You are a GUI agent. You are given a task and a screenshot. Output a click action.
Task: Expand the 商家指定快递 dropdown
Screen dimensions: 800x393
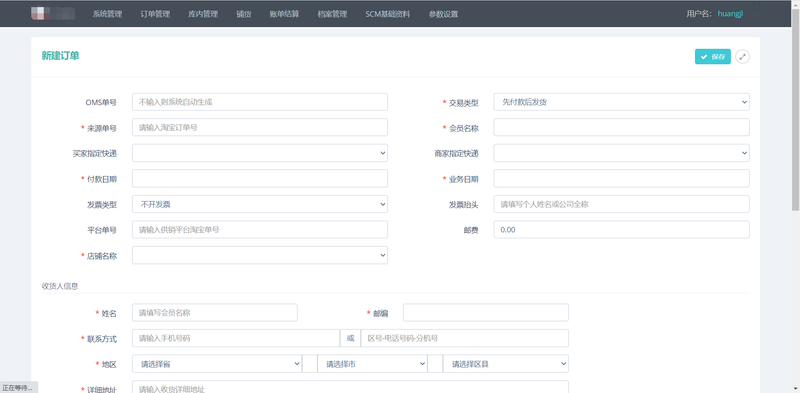coord(621,153)
